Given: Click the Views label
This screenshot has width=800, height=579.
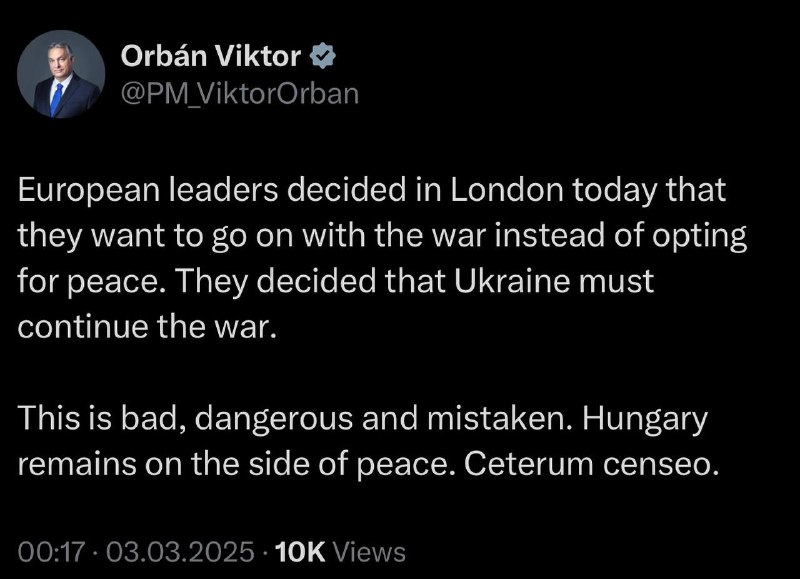Looking at the screenshot, I should (x=369, y=552).
